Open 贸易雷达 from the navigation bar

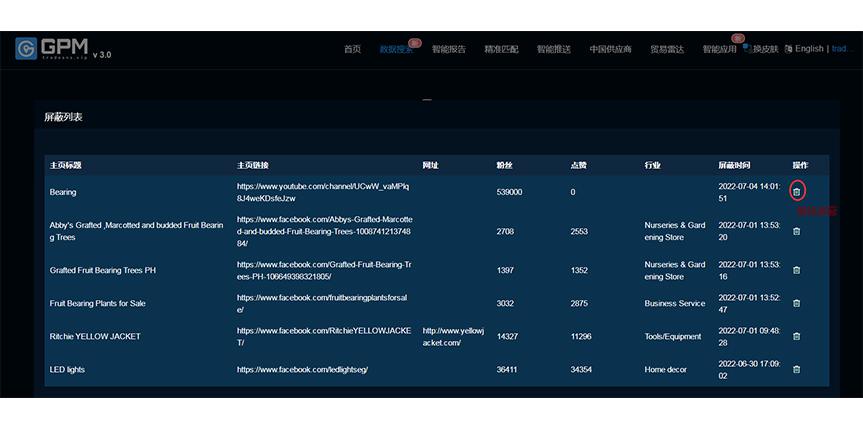coord(667,49)
